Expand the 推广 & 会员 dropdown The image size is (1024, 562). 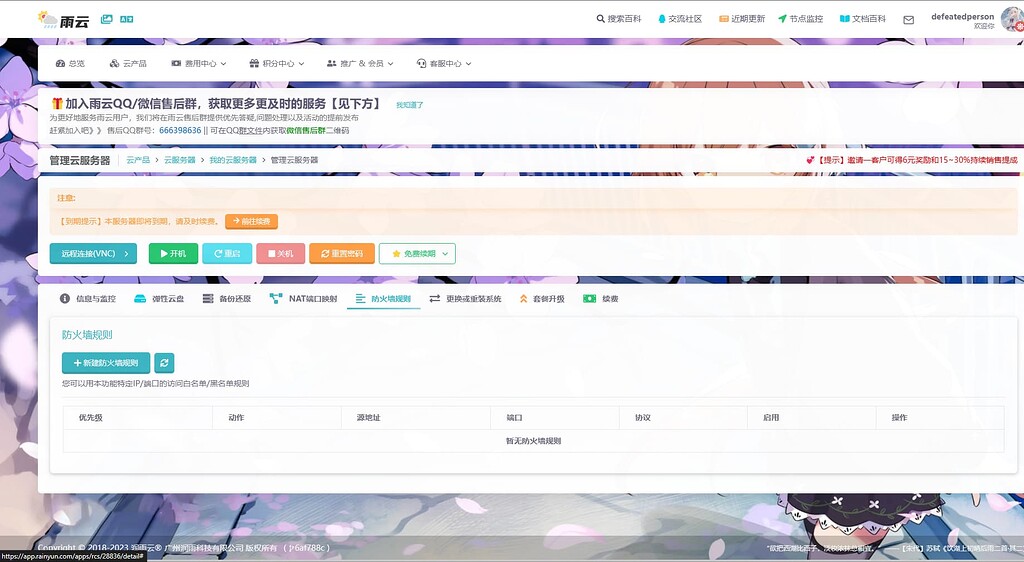click(360, 63)
